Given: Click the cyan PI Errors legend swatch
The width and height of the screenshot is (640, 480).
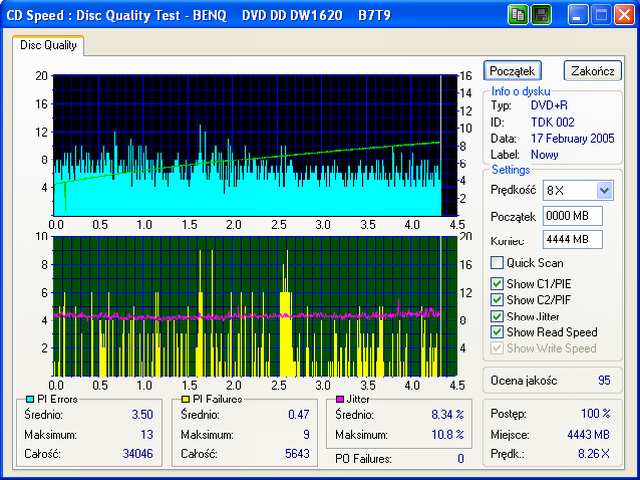Looking at the screenshot, I should pos(29,399).
